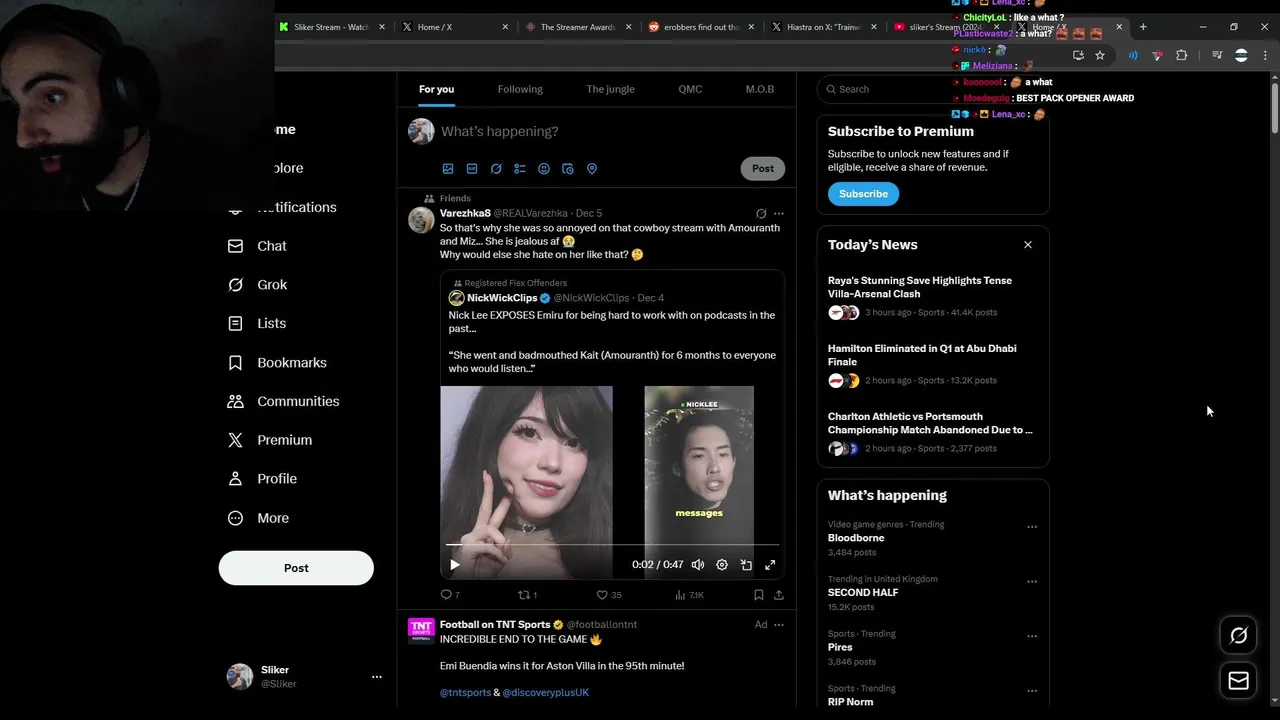Open more options for Varezhka8's post

(779, 214)
